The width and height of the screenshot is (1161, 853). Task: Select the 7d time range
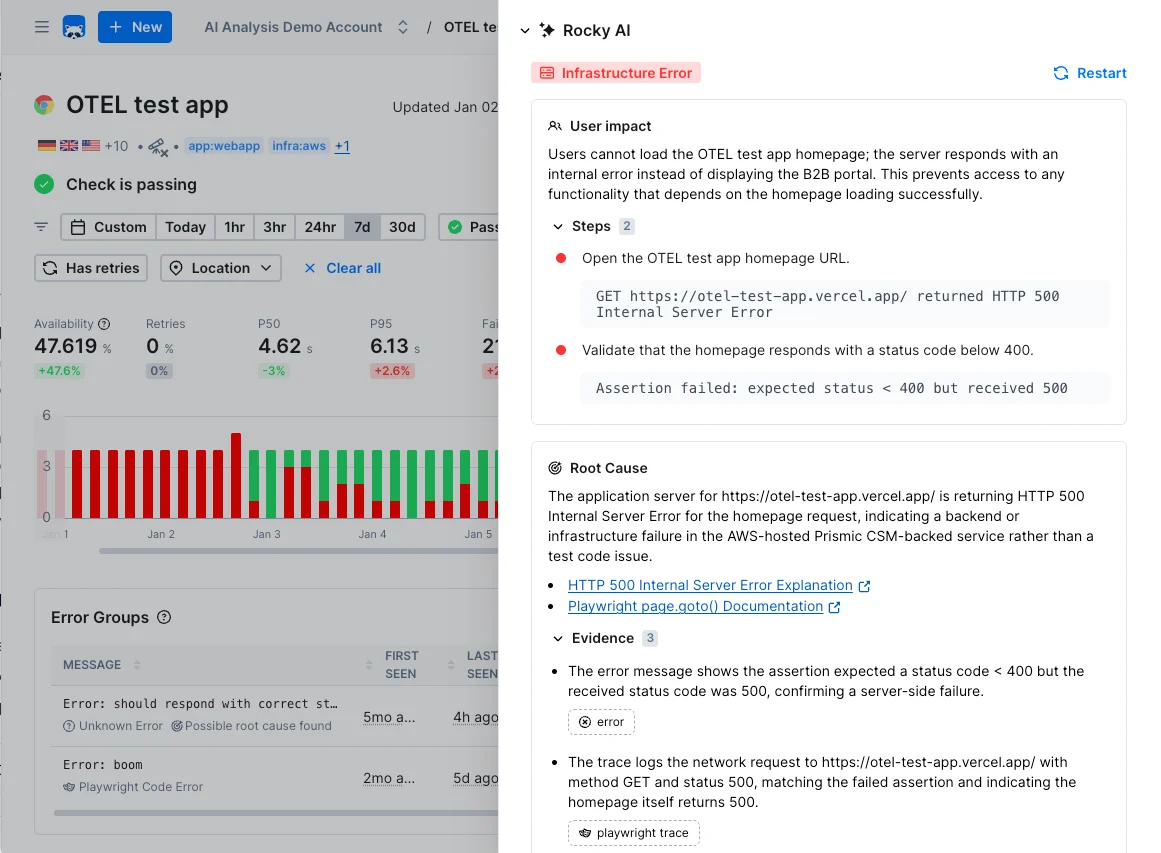click(362, 227)
